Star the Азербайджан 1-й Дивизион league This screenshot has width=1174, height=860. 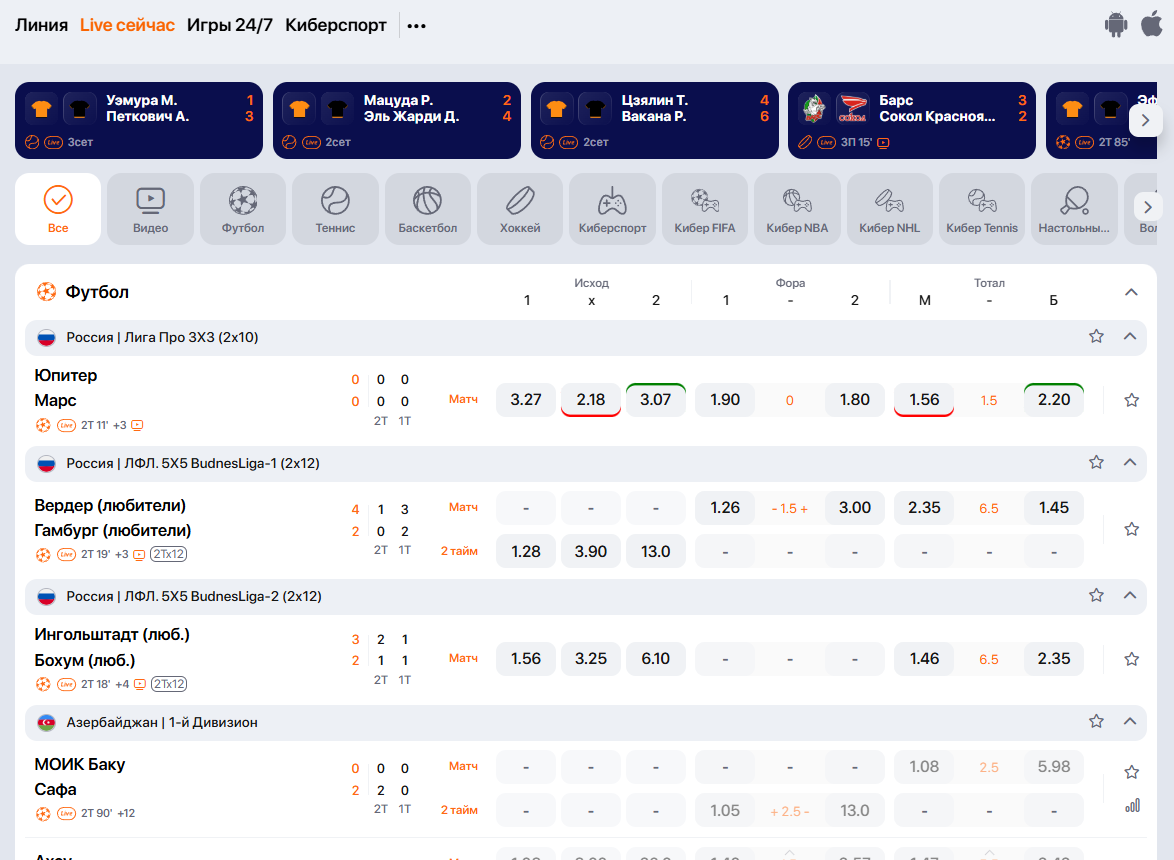1096,722
